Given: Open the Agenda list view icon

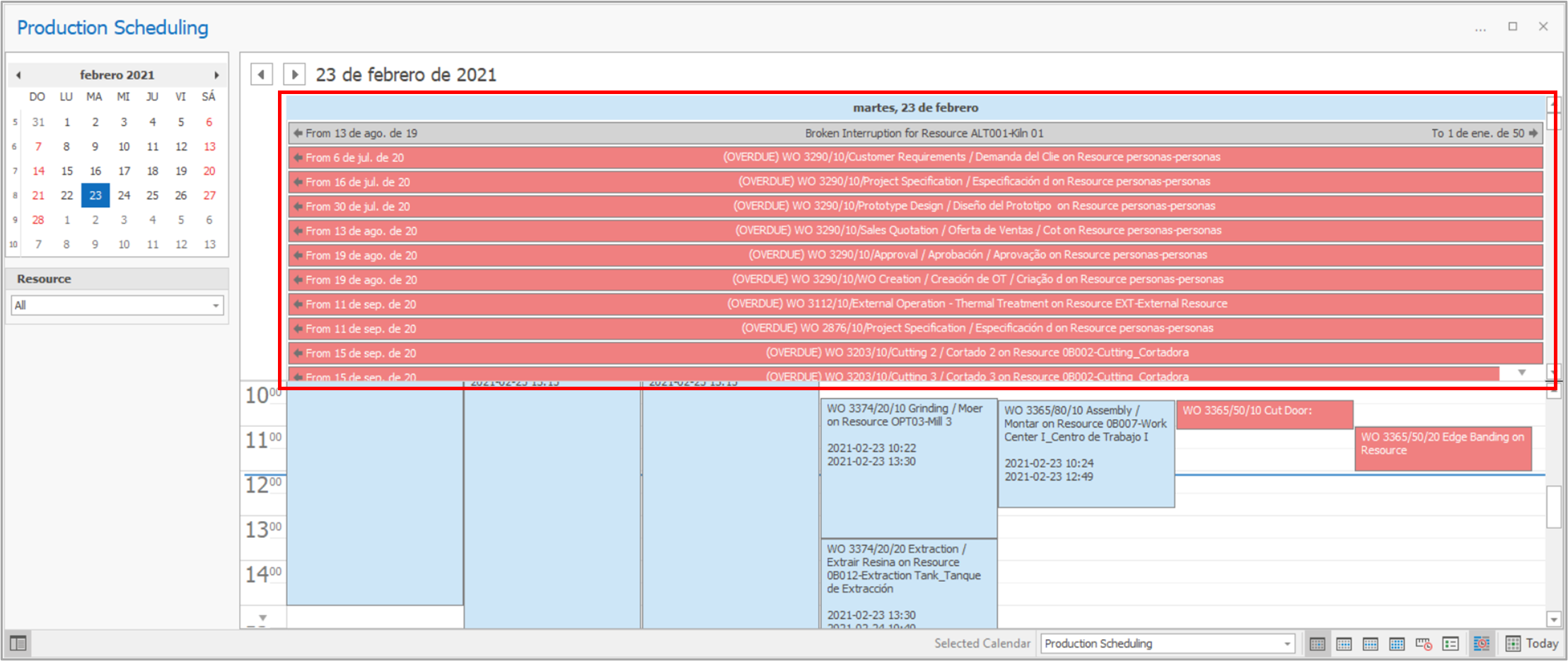Looking at the screenshot, I should (1450, 643).
